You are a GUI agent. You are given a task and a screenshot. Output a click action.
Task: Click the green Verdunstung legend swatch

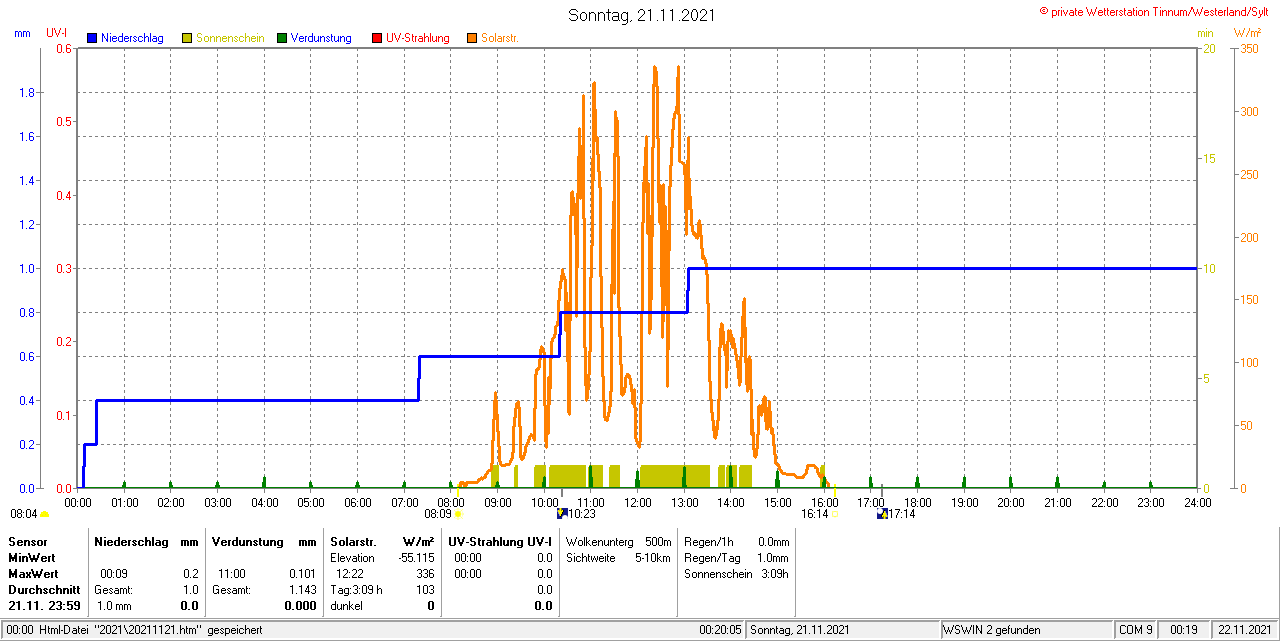(282, 38)
